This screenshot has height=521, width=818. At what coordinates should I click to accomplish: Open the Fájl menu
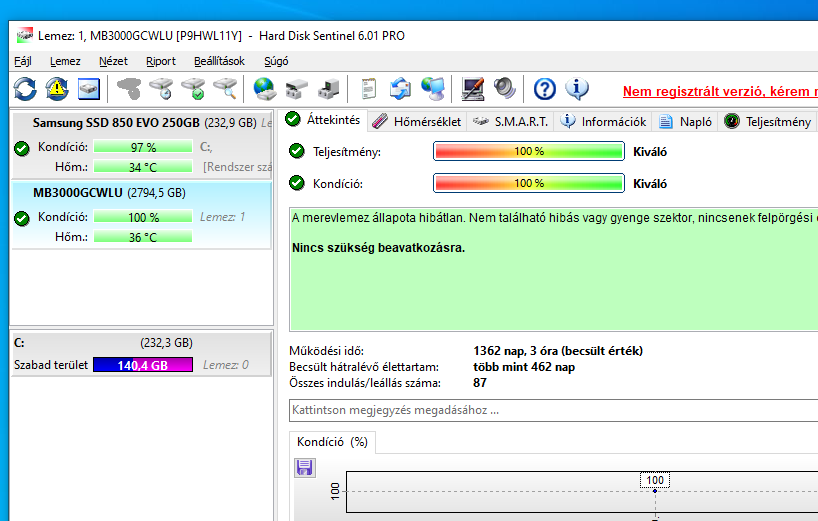tap(23, 61)
